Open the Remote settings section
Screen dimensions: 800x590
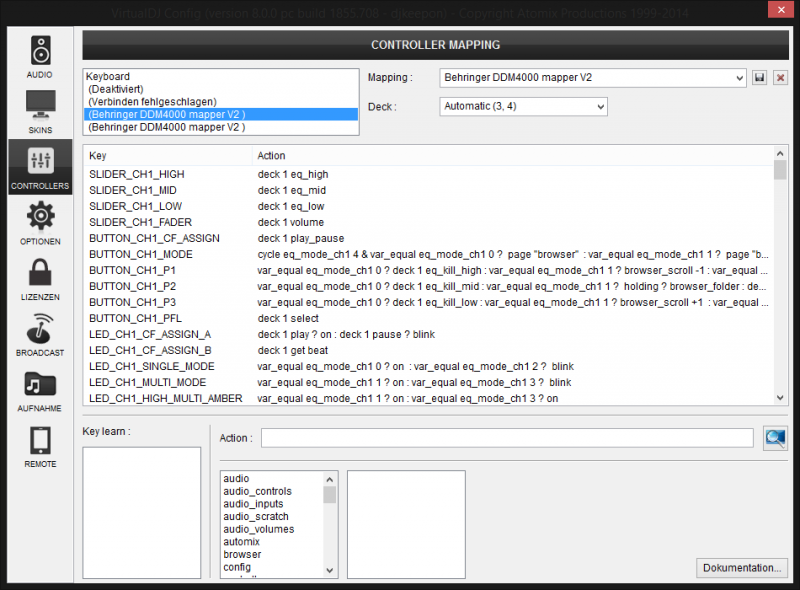click(40, 446)
